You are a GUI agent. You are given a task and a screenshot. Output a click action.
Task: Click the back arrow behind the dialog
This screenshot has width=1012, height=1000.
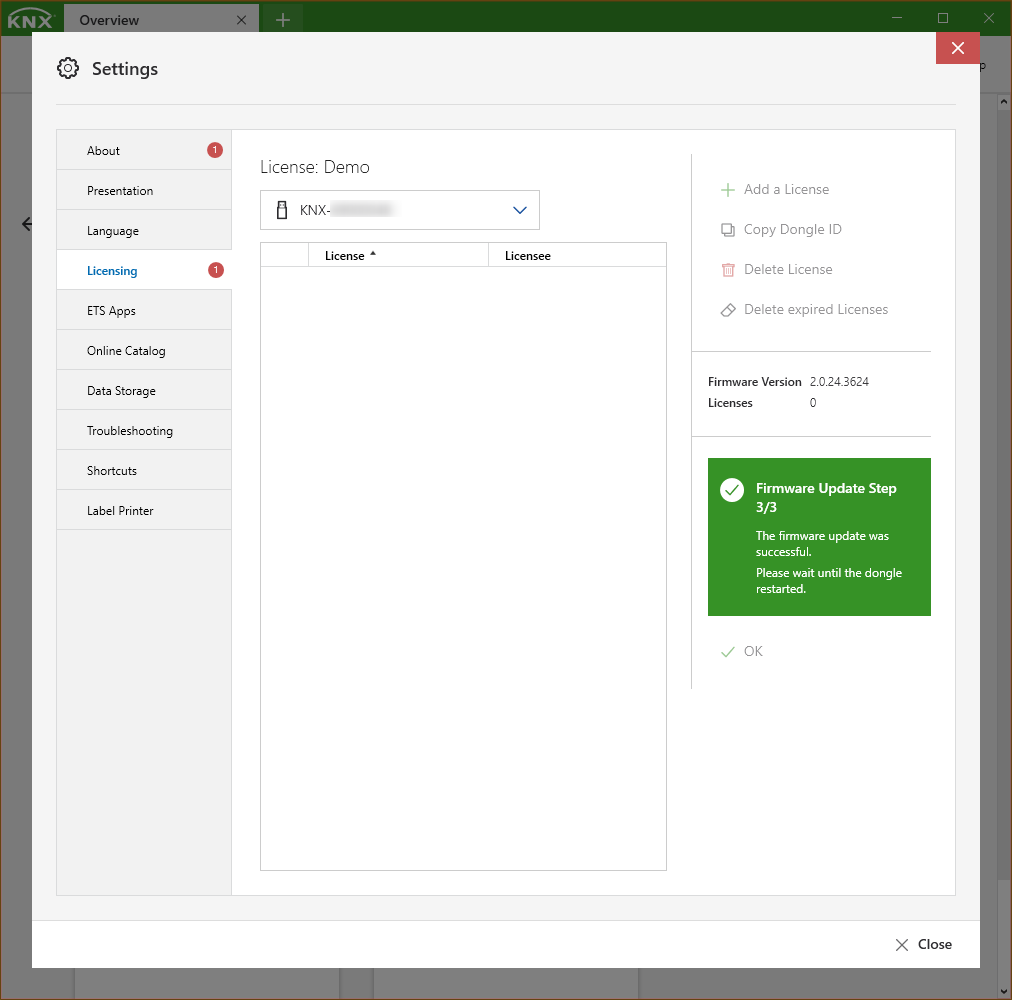tap(26, 224)
